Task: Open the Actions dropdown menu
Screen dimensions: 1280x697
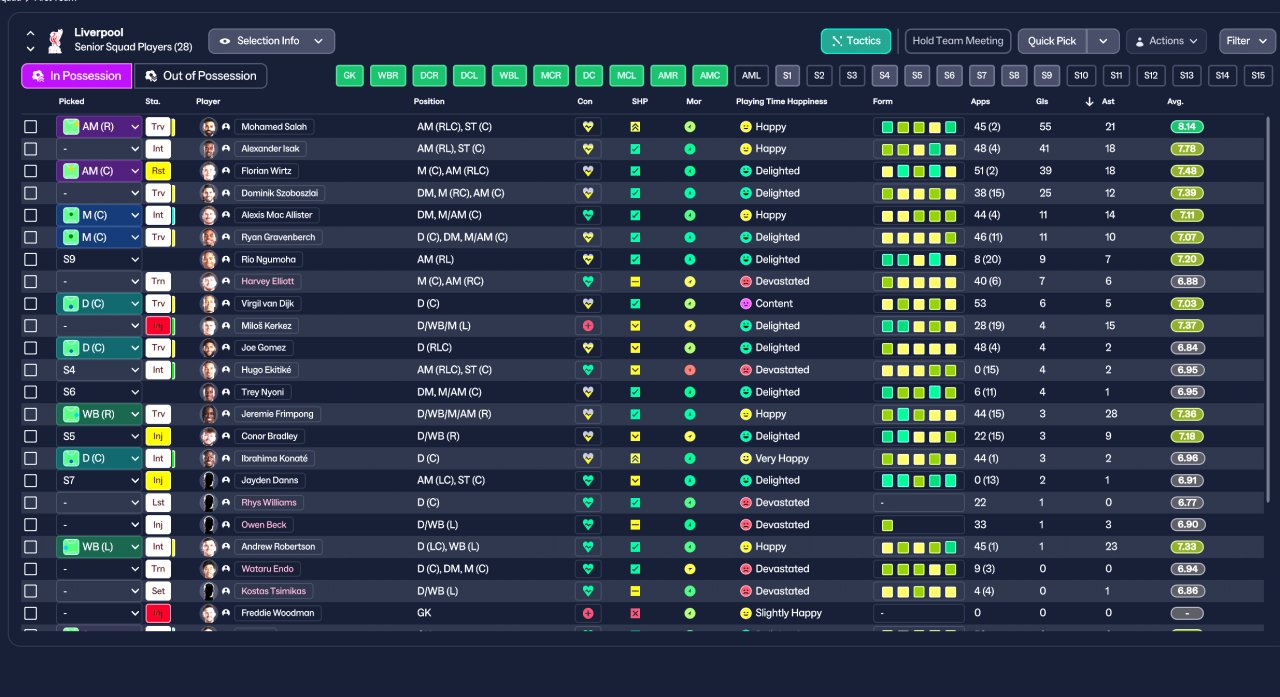Action: coord(1166,41)
